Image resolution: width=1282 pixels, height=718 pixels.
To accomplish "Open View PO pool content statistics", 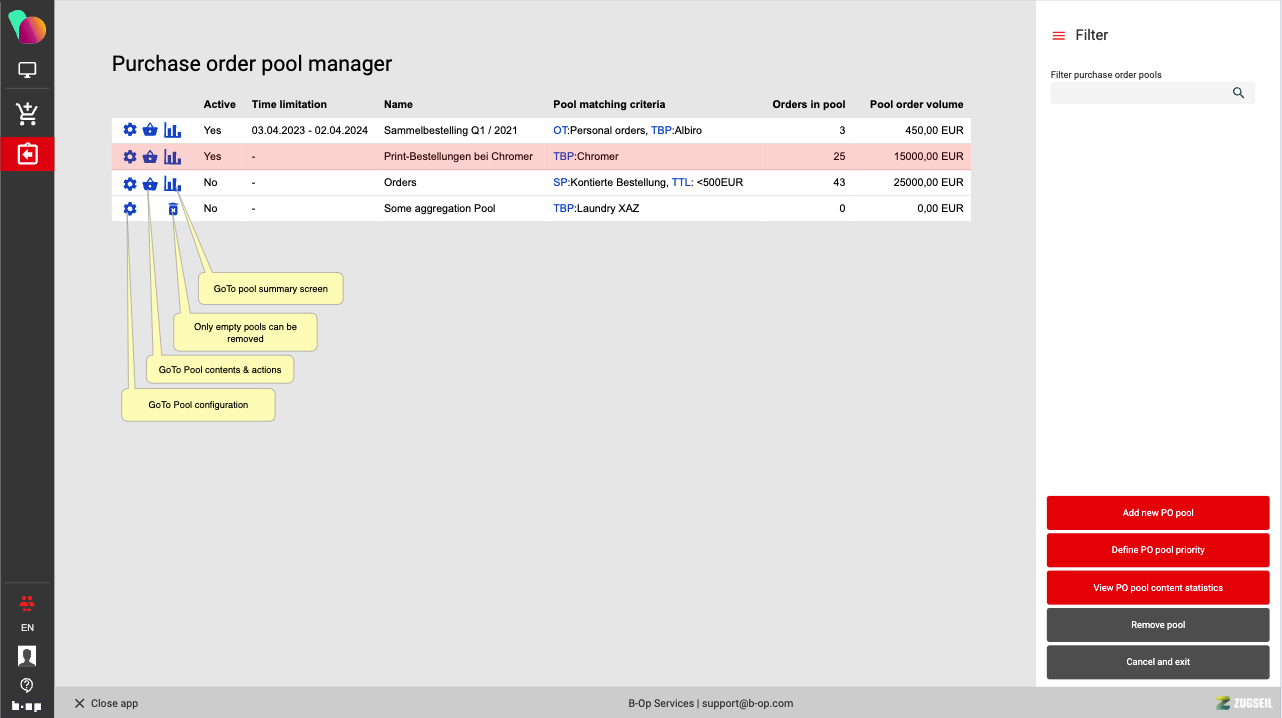I will click(1157, 588).
